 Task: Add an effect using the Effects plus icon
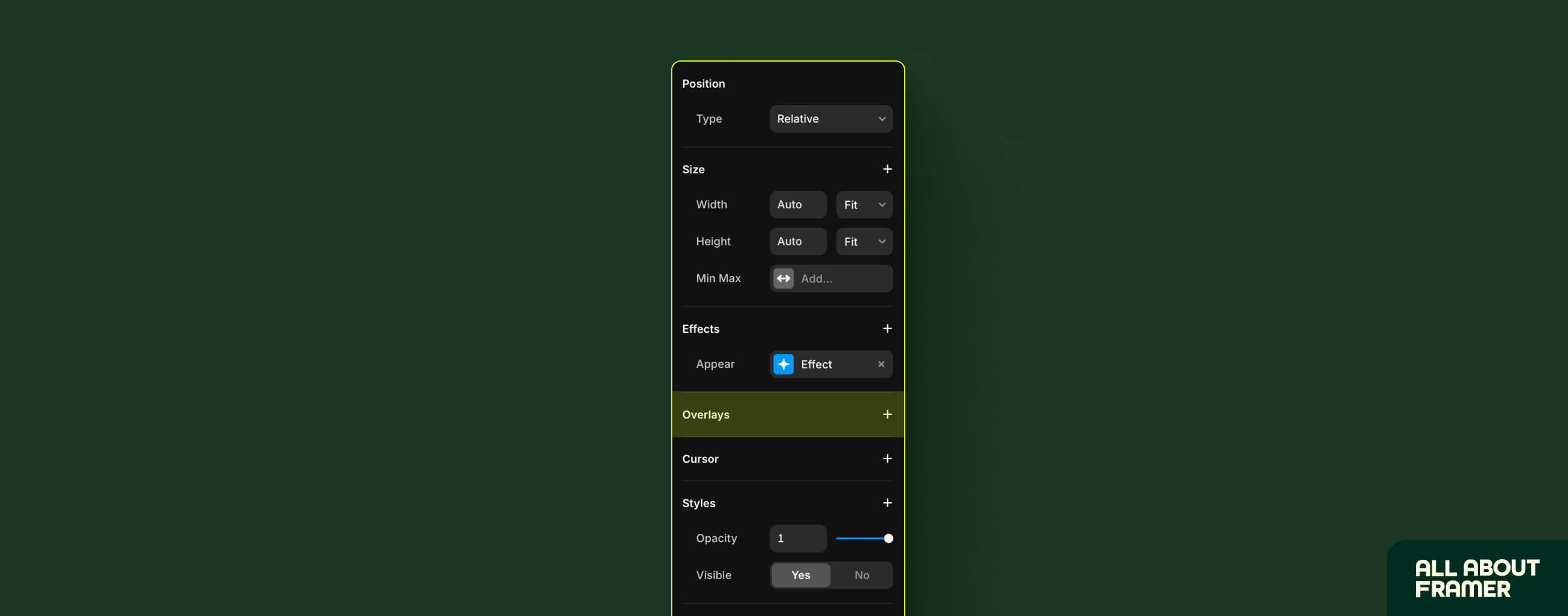point(887,329)
